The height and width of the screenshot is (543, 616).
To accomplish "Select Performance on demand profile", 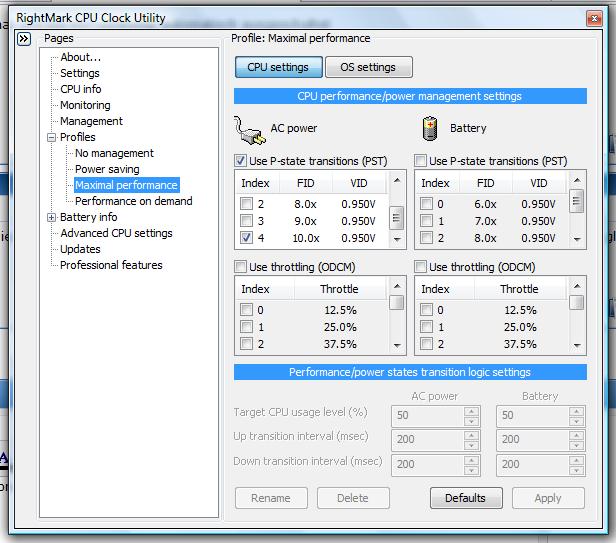I will click(x=134, y=201).
